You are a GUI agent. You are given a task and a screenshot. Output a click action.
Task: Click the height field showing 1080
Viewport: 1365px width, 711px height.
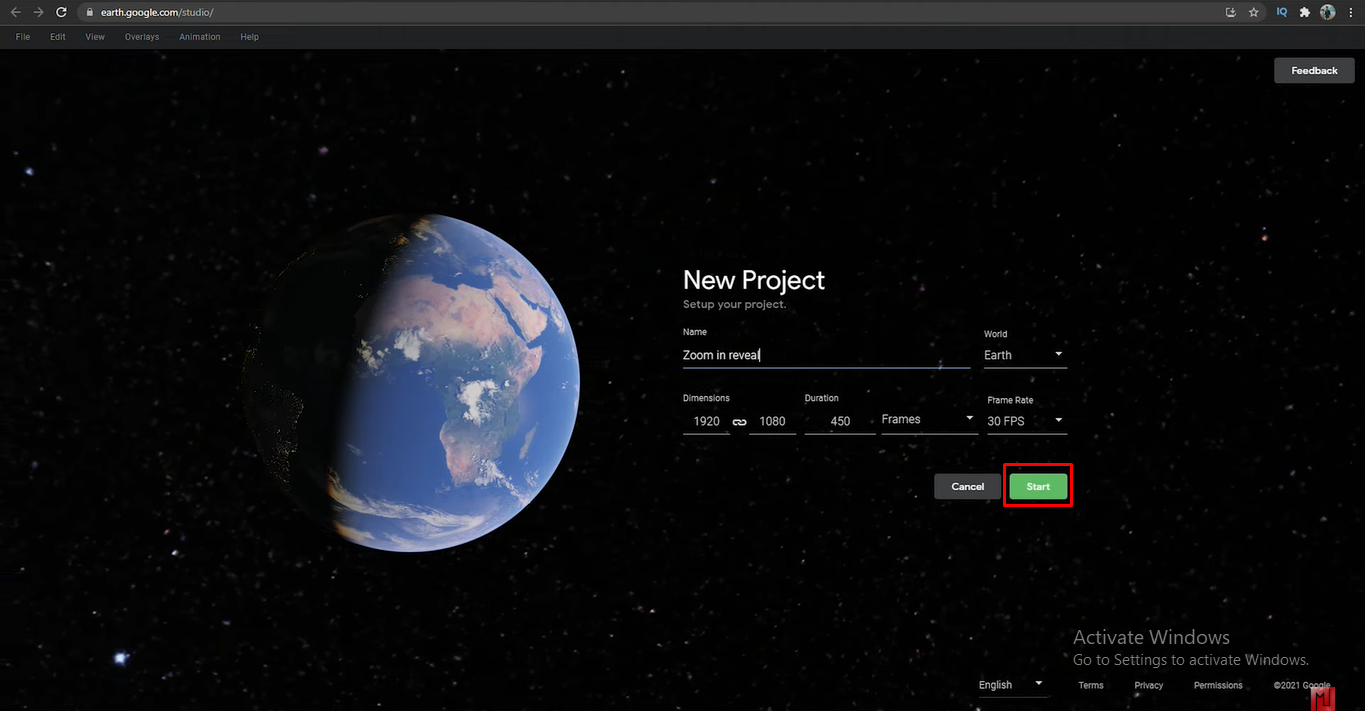pyautogui.click(x=773, y=421)
